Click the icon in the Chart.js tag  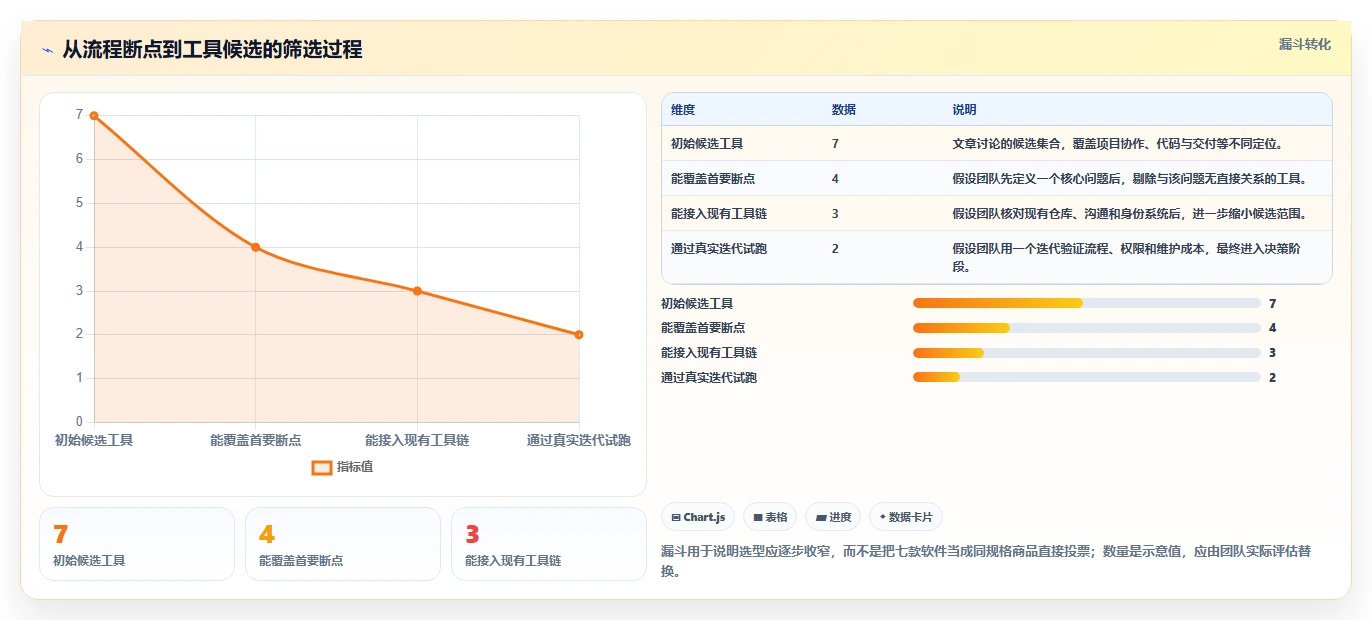point(676,518)
